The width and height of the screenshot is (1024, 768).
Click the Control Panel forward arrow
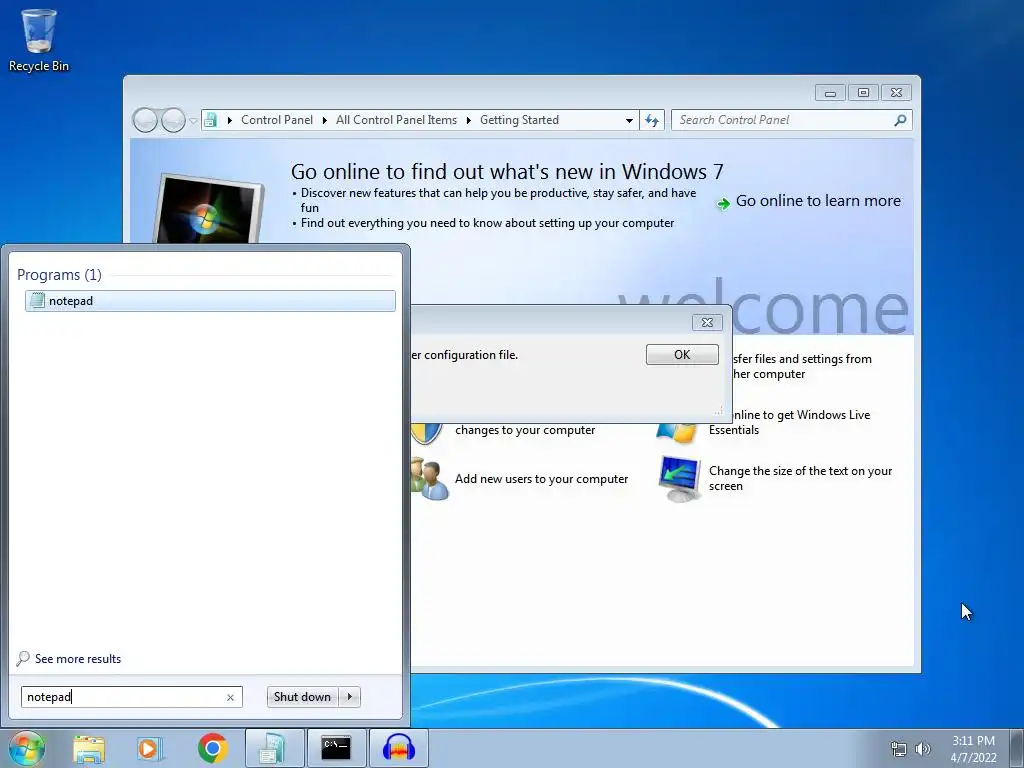(x=173, y=120)
